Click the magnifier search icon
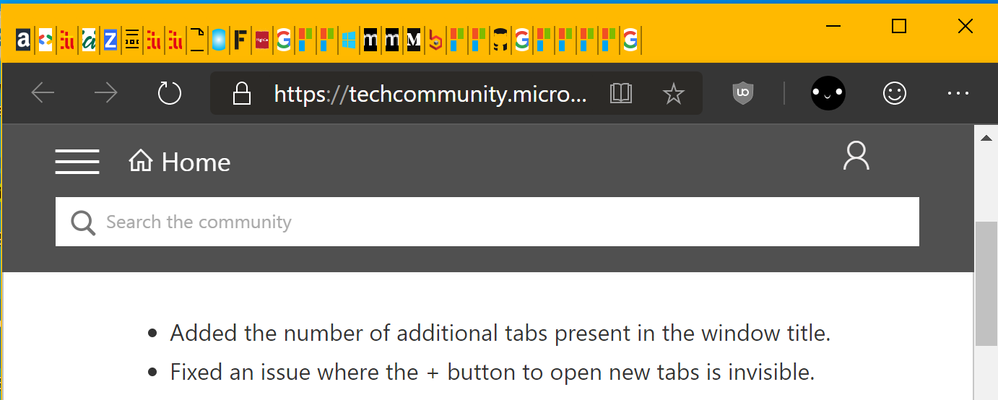 (x=83, y=222)
